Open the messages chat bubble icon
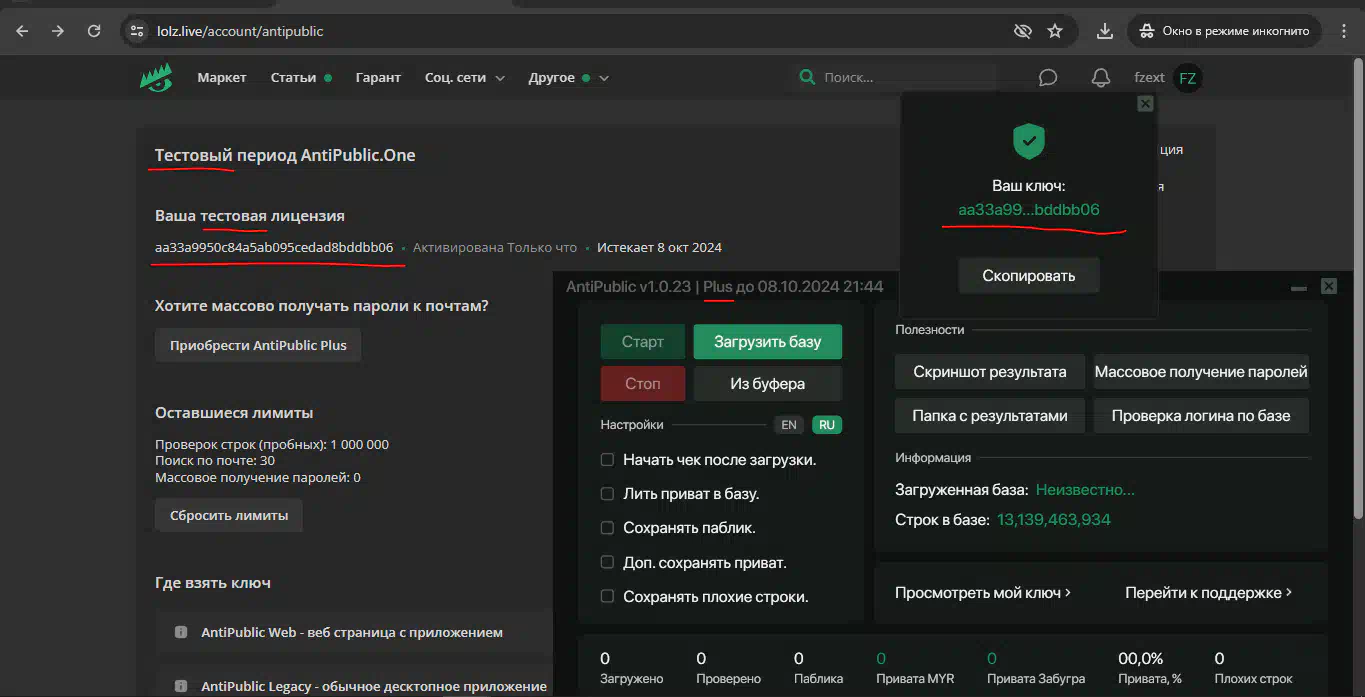Screen dimensions: 1365x697 click(x=1048, y=78)
